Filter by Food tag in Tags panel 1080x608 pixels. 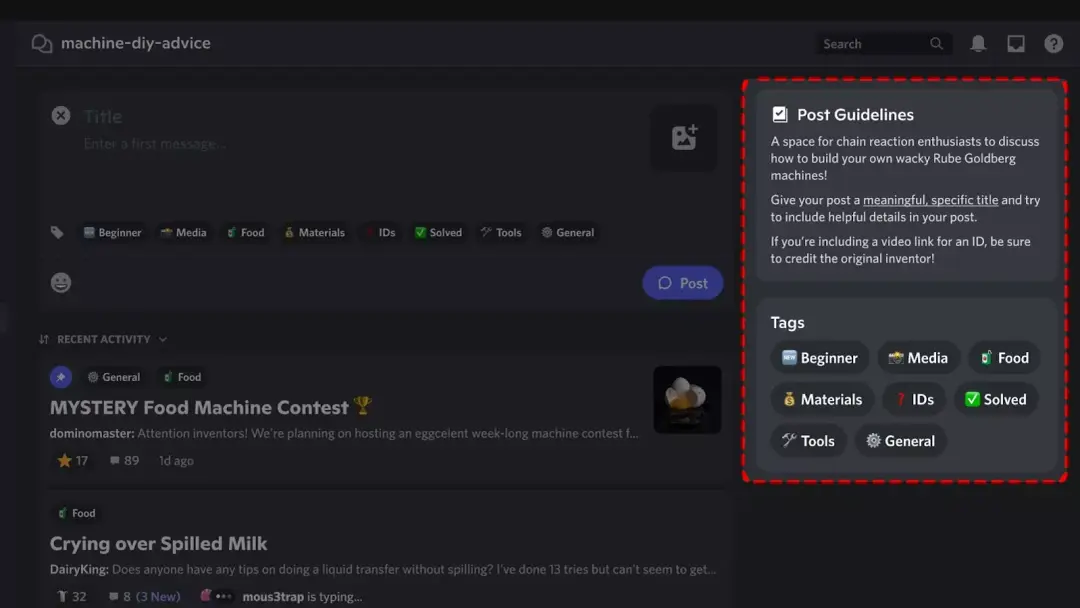point(1005,358)
